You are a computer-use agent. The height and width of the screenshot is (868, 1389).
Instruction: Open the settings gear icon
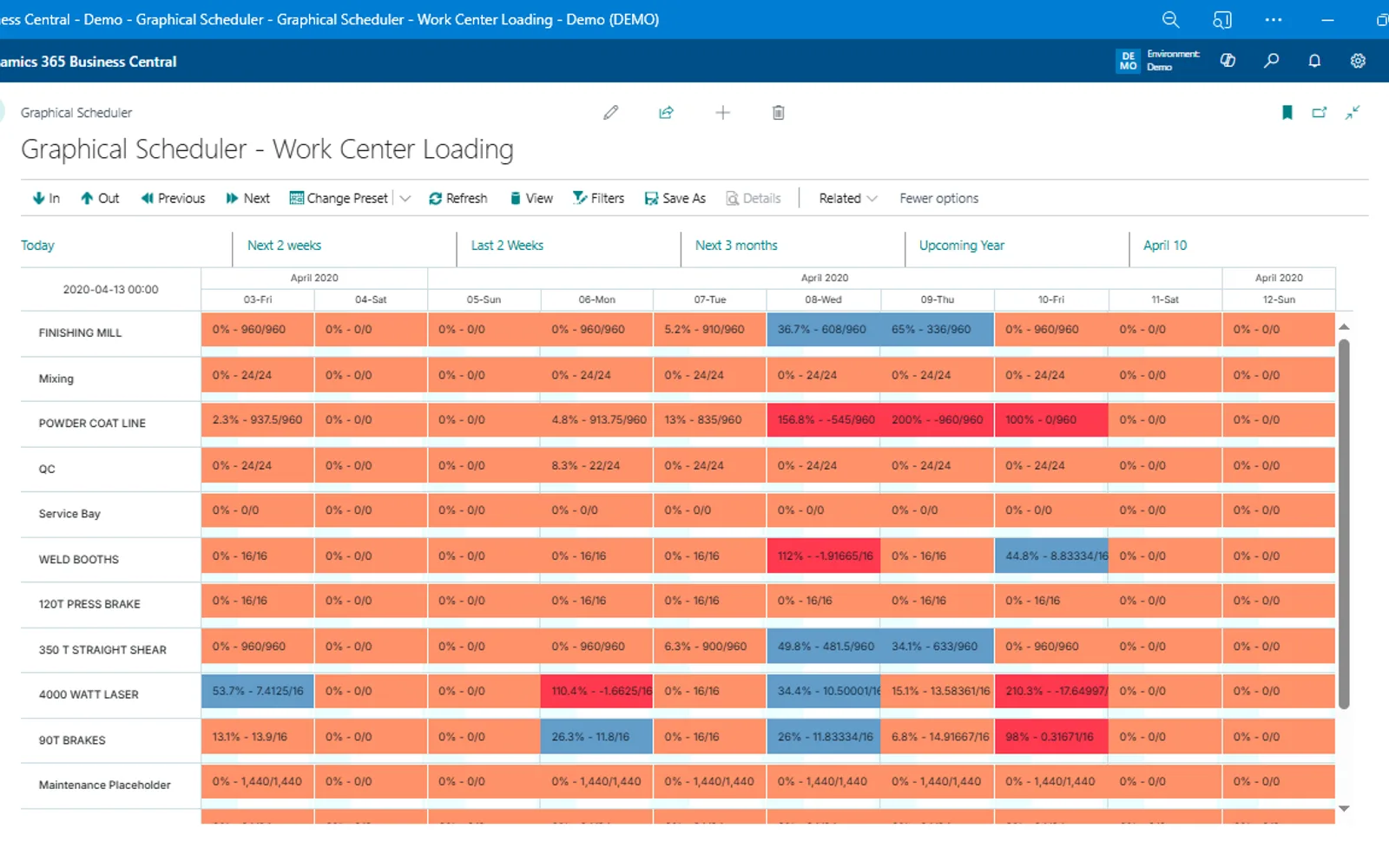pos(1358,61)
